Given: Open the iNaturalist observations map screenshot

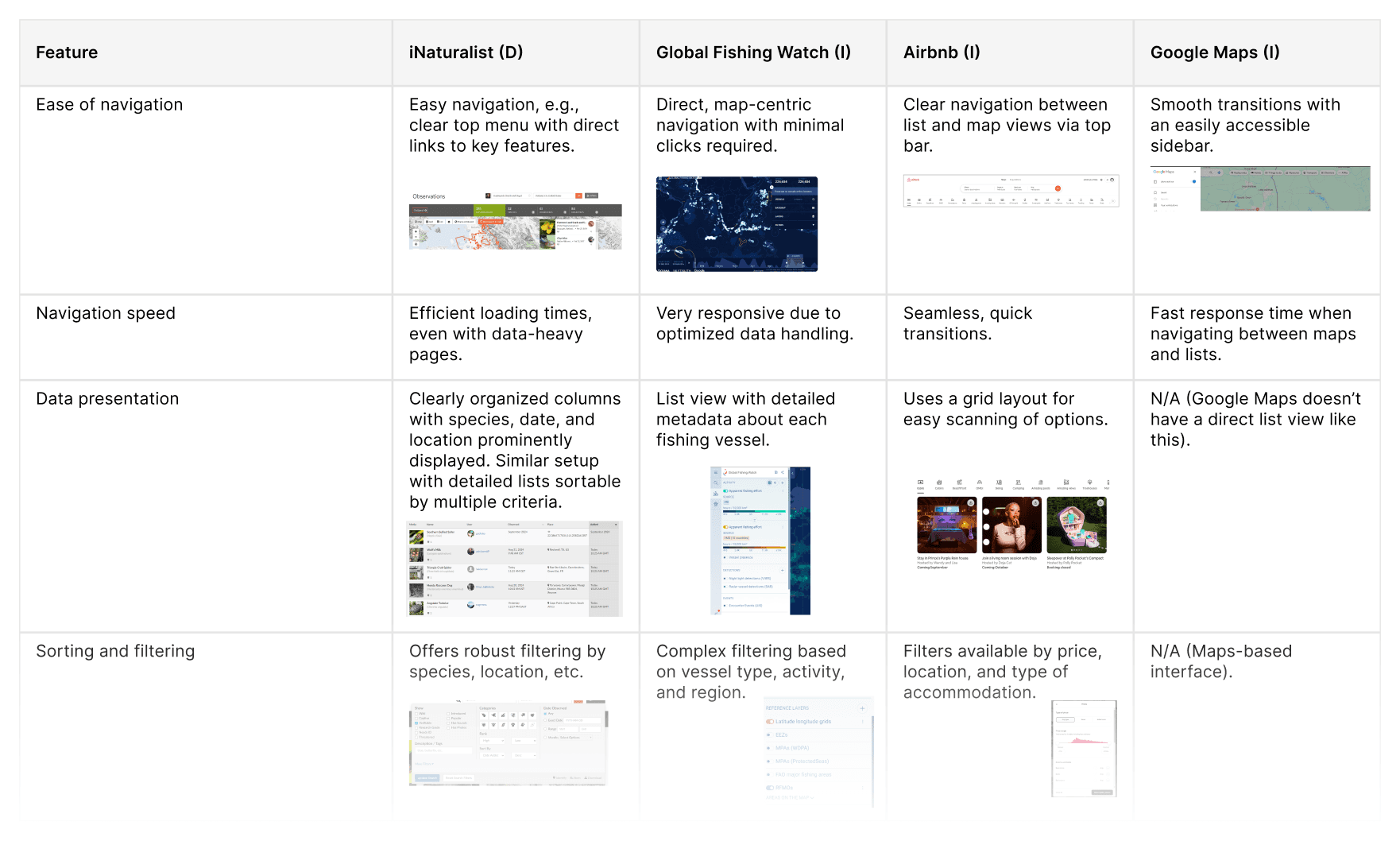Looking at the screenshot, I should coord(515,220).
